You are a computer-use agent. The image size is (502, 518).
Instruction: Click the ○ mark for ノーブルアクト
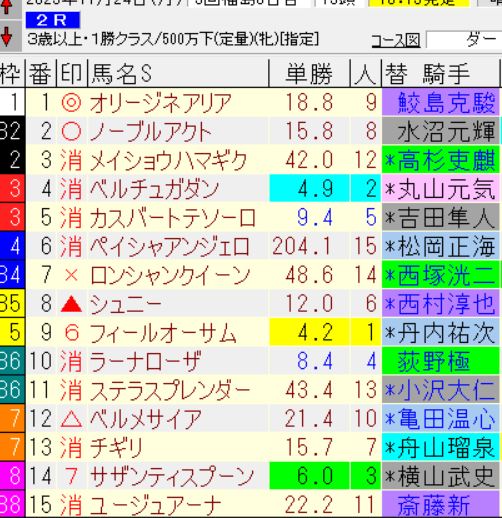tap(72, 131)
